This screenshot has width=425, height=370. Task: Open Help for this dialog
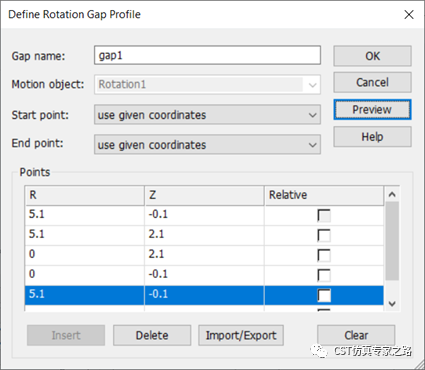(372, 137)
